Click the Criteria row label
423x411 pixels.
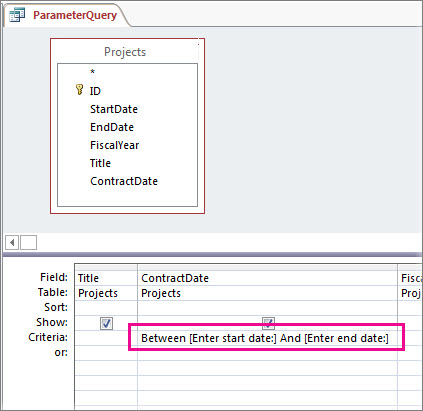(x=48, y=337)
